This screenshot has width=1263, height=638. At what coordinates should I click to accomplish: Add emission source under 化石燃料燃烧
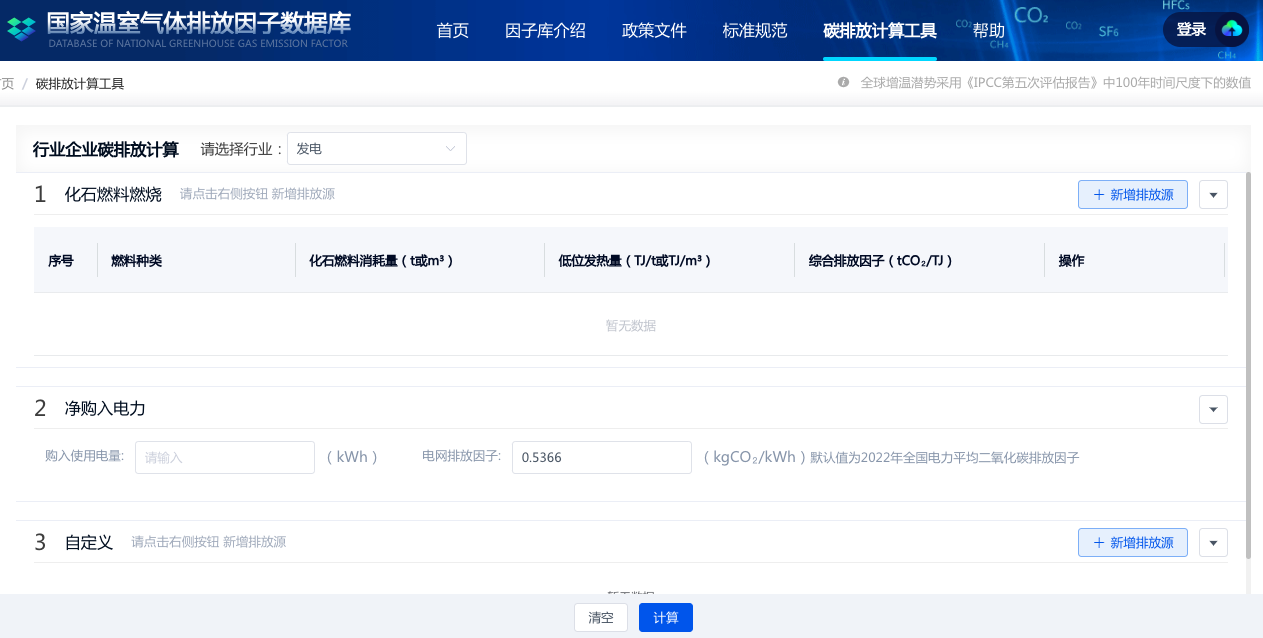pyautogui.click(x=1132, y=195)
